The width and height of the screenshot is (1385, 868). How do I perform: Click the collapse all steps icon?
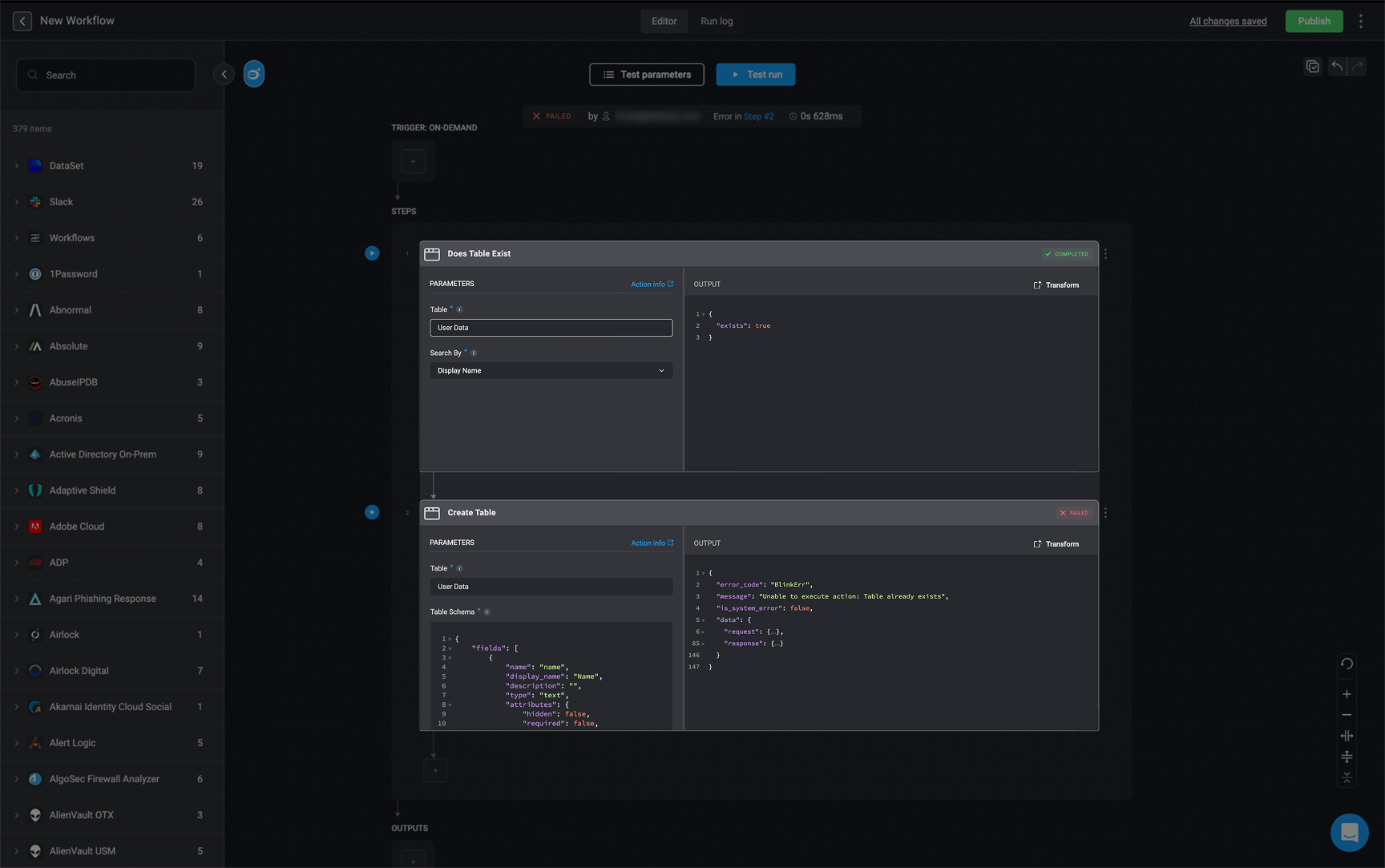1347,777
